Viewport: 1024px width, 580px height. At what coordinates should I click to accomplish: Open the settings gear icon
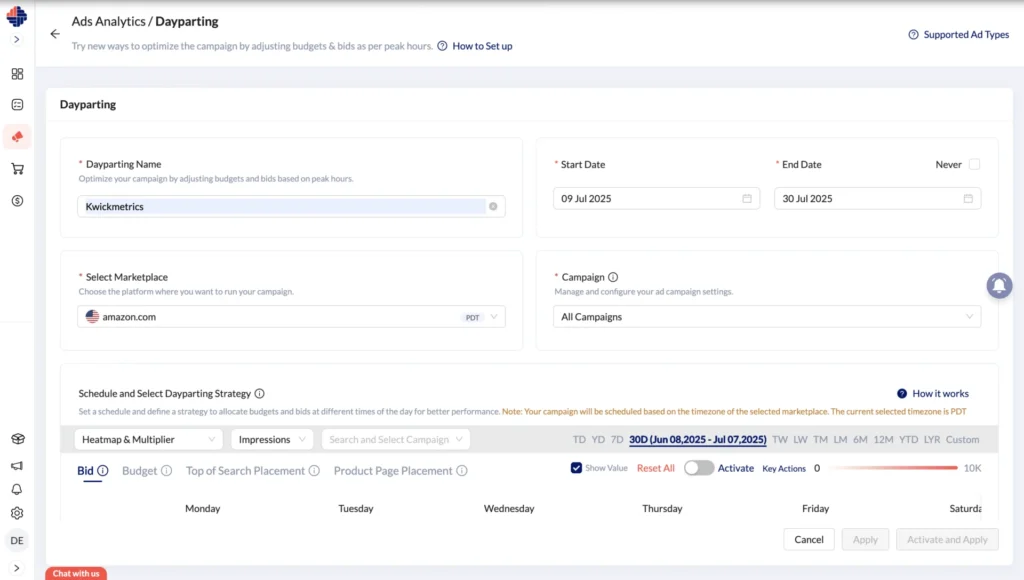18,513
